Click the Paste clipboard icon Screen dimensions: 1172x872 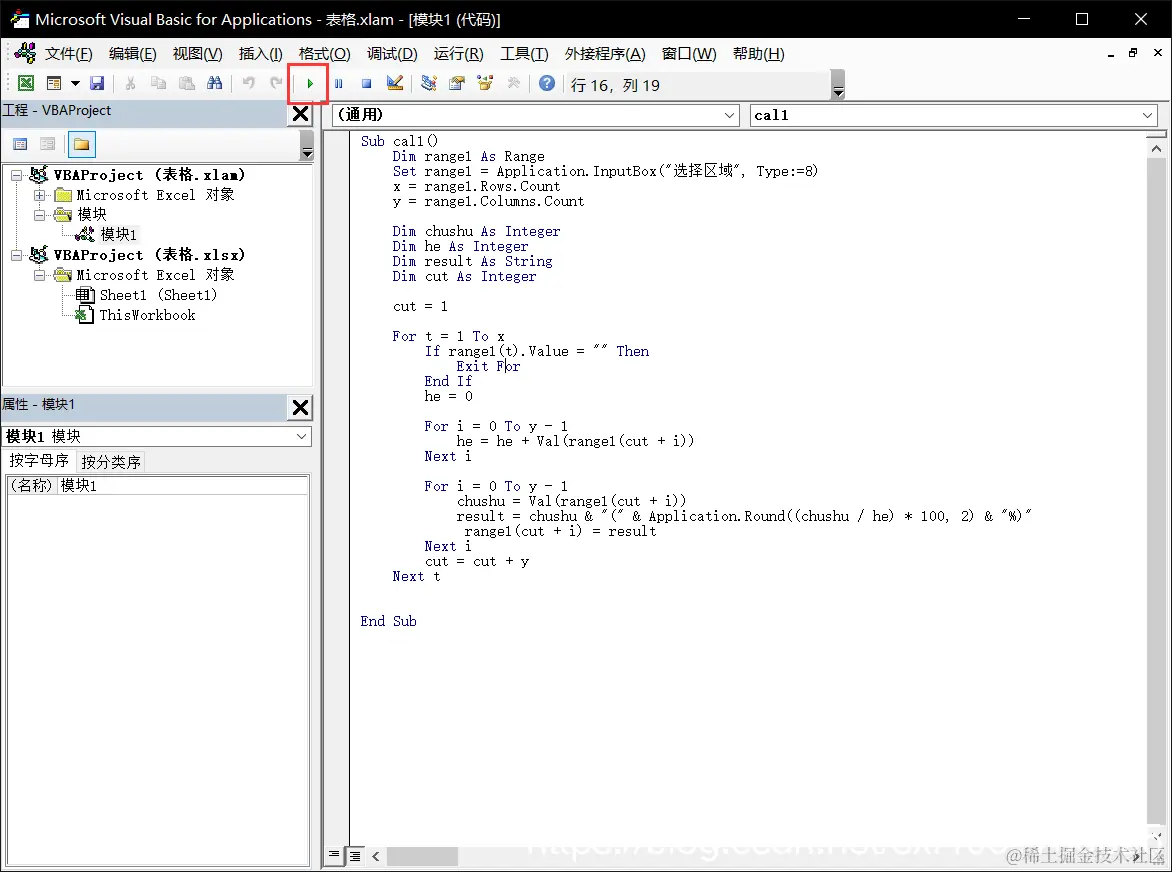[187, 84]
